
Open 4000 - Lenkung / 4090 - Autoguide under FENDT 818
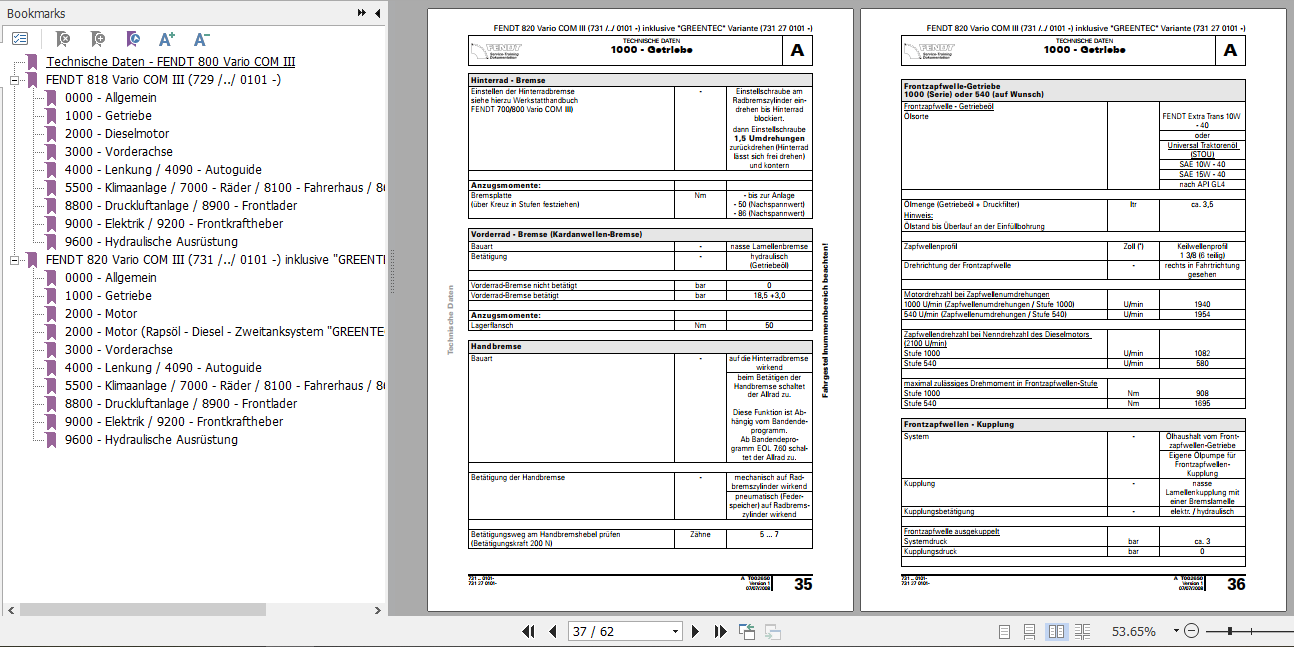click(163, 170)
